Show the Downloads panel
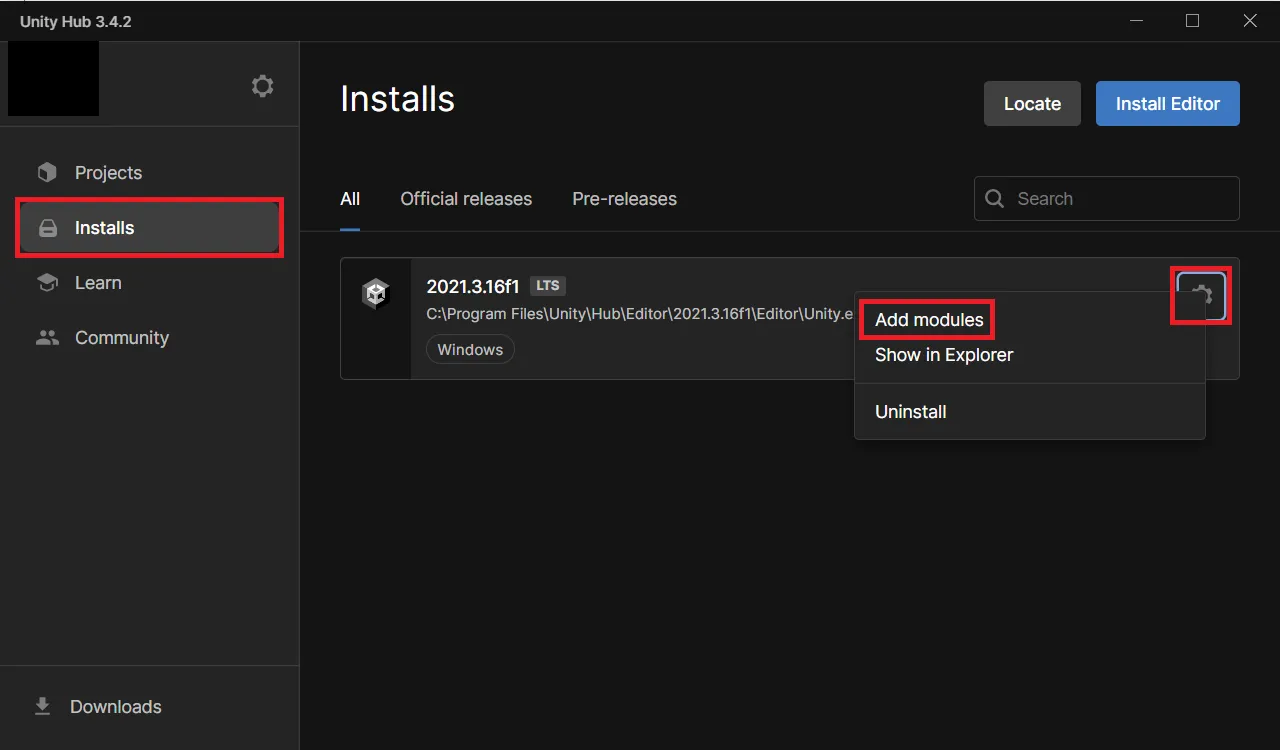Viewport: 1280px width, 750px height. (114, 707)
